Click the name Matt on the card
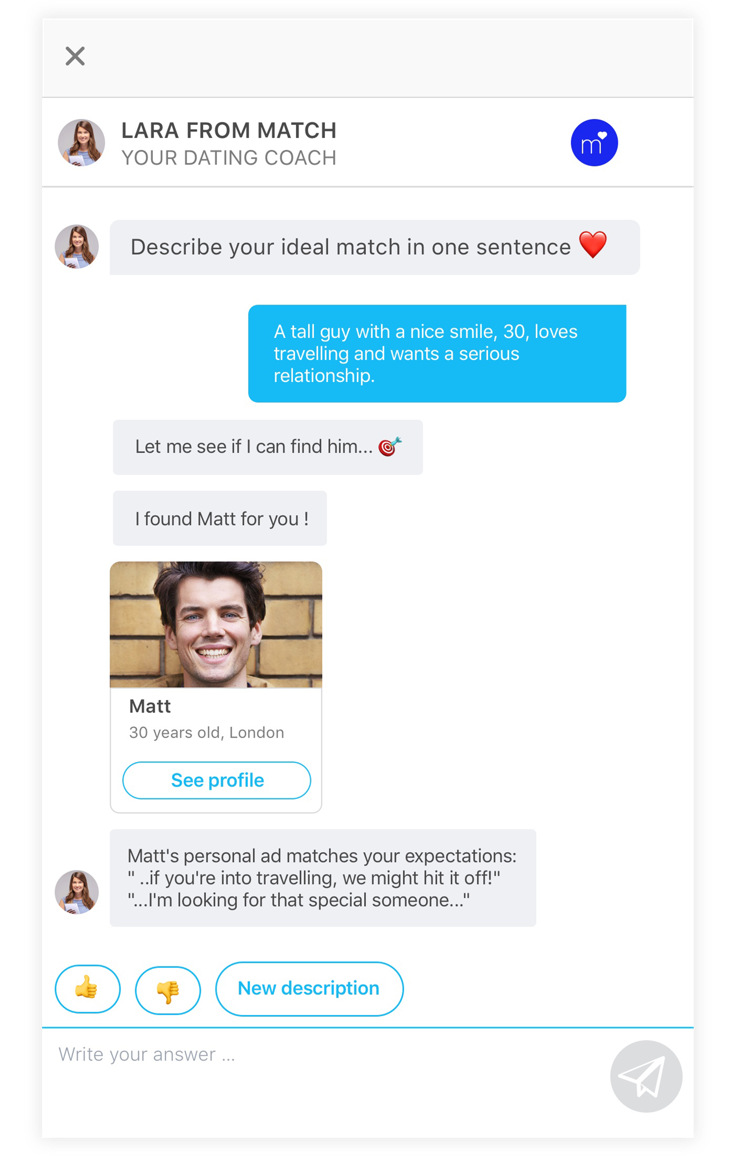Viewport: 736px width, 1156px height. (150, 706)
